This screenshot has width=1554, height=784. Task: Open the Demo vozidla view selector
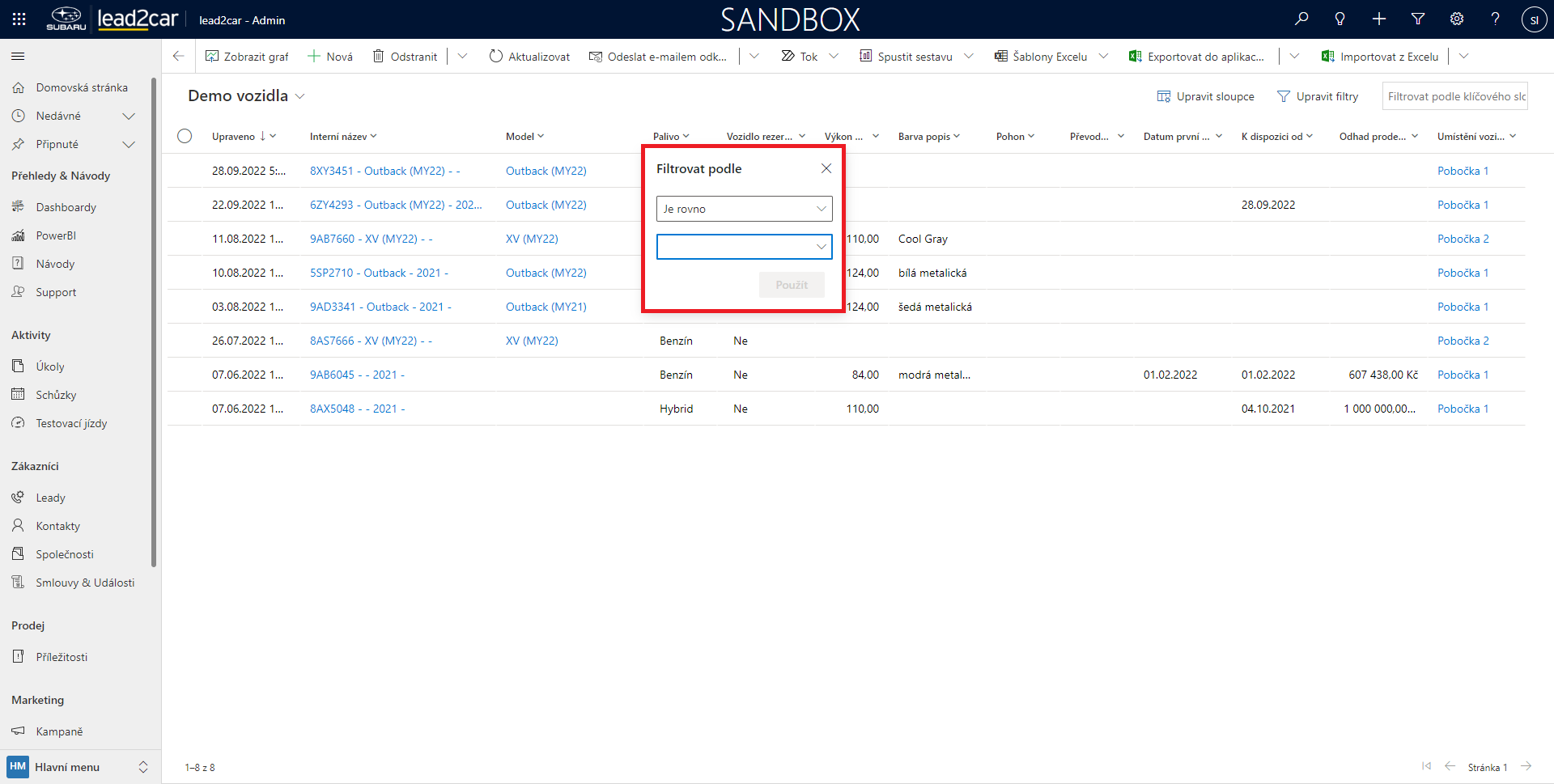pos(246,96)
